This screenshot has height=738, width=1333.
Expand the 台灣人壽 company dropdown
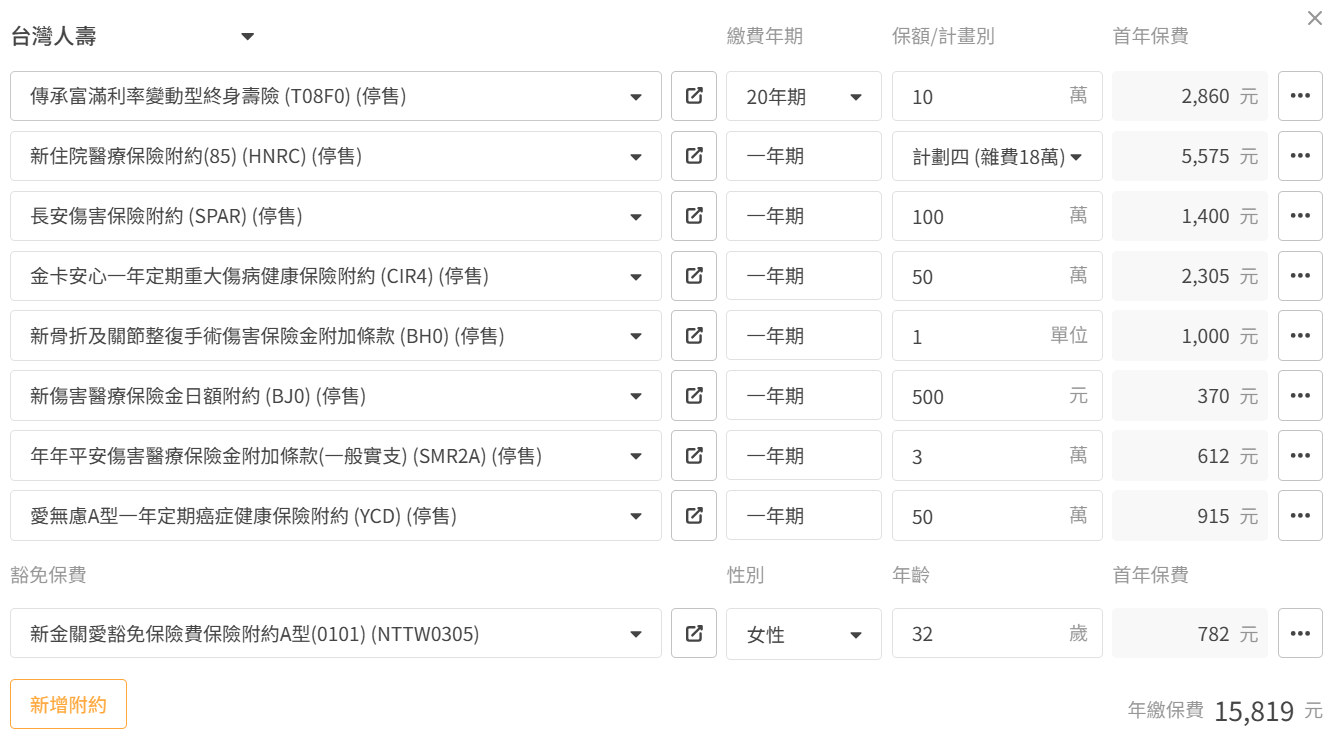pos(247,37)
